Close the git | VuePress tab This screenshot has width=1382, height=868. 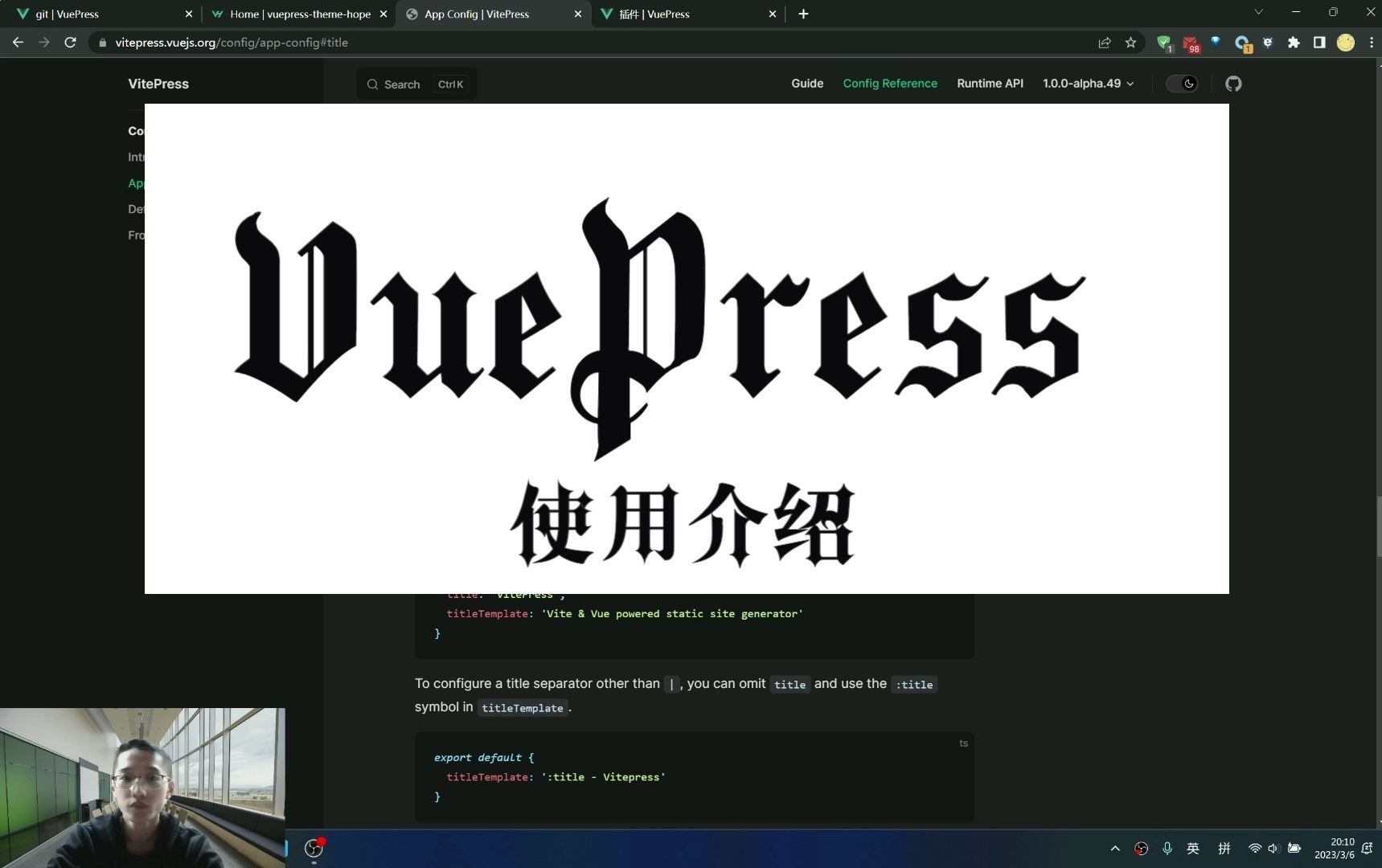189,14
